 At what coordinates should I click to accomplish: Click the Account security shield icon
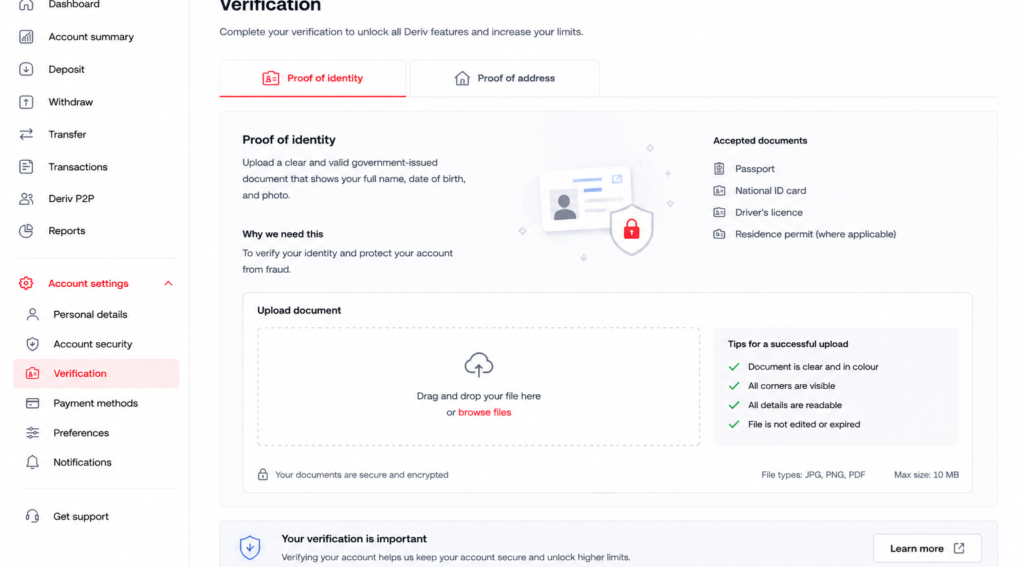pyautogui.click(x=32, y=344)
